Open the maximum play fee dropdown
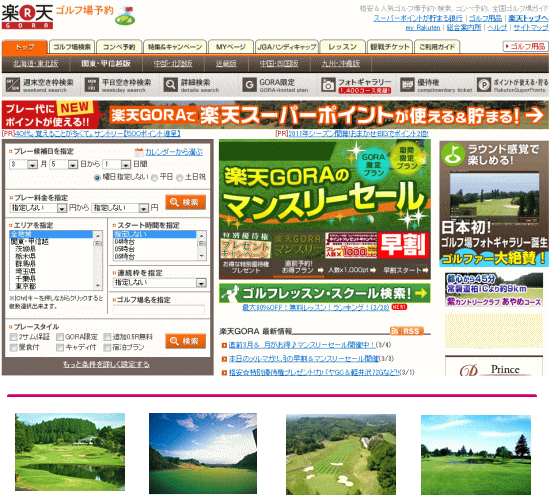 [120, 208]
